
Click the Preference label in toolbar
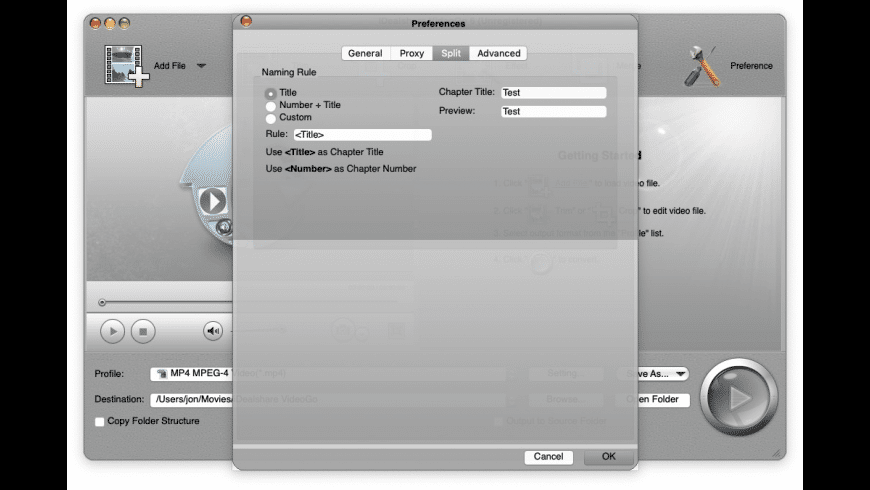(x=751, y=65)
